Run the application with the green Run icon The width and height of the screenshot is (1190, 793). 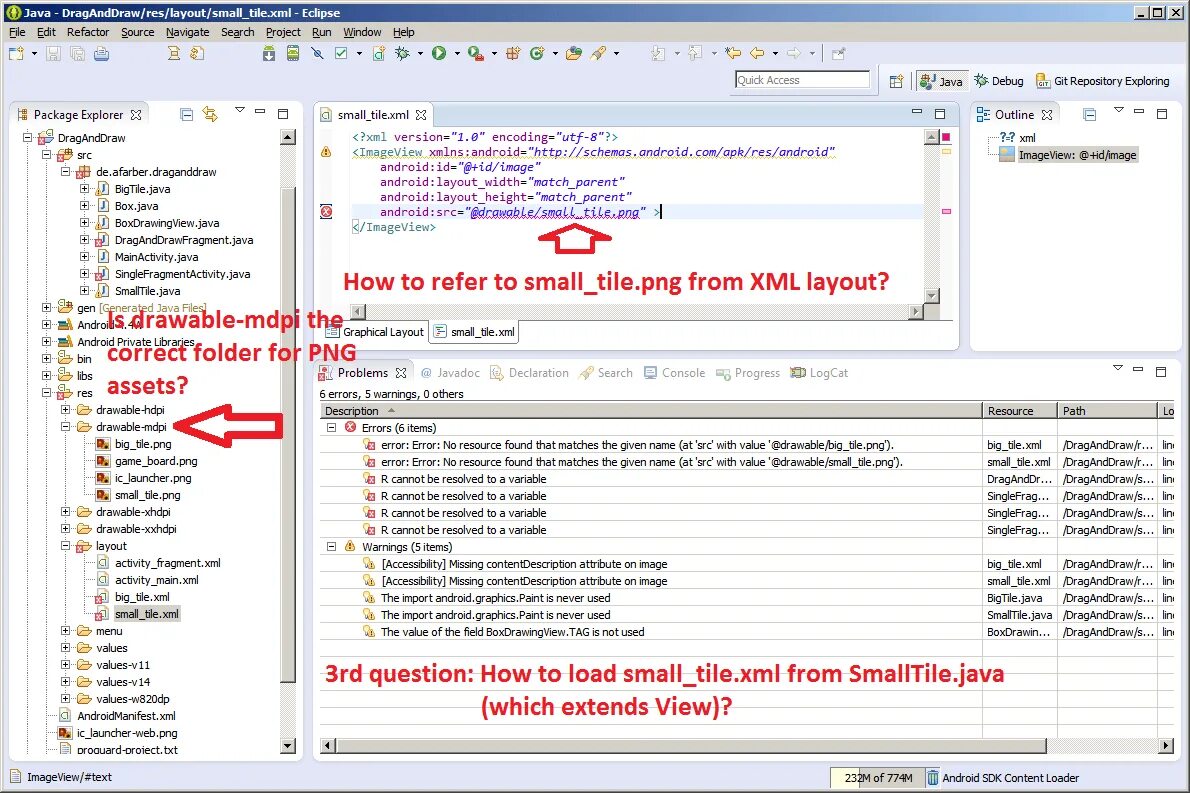[439, 53]
